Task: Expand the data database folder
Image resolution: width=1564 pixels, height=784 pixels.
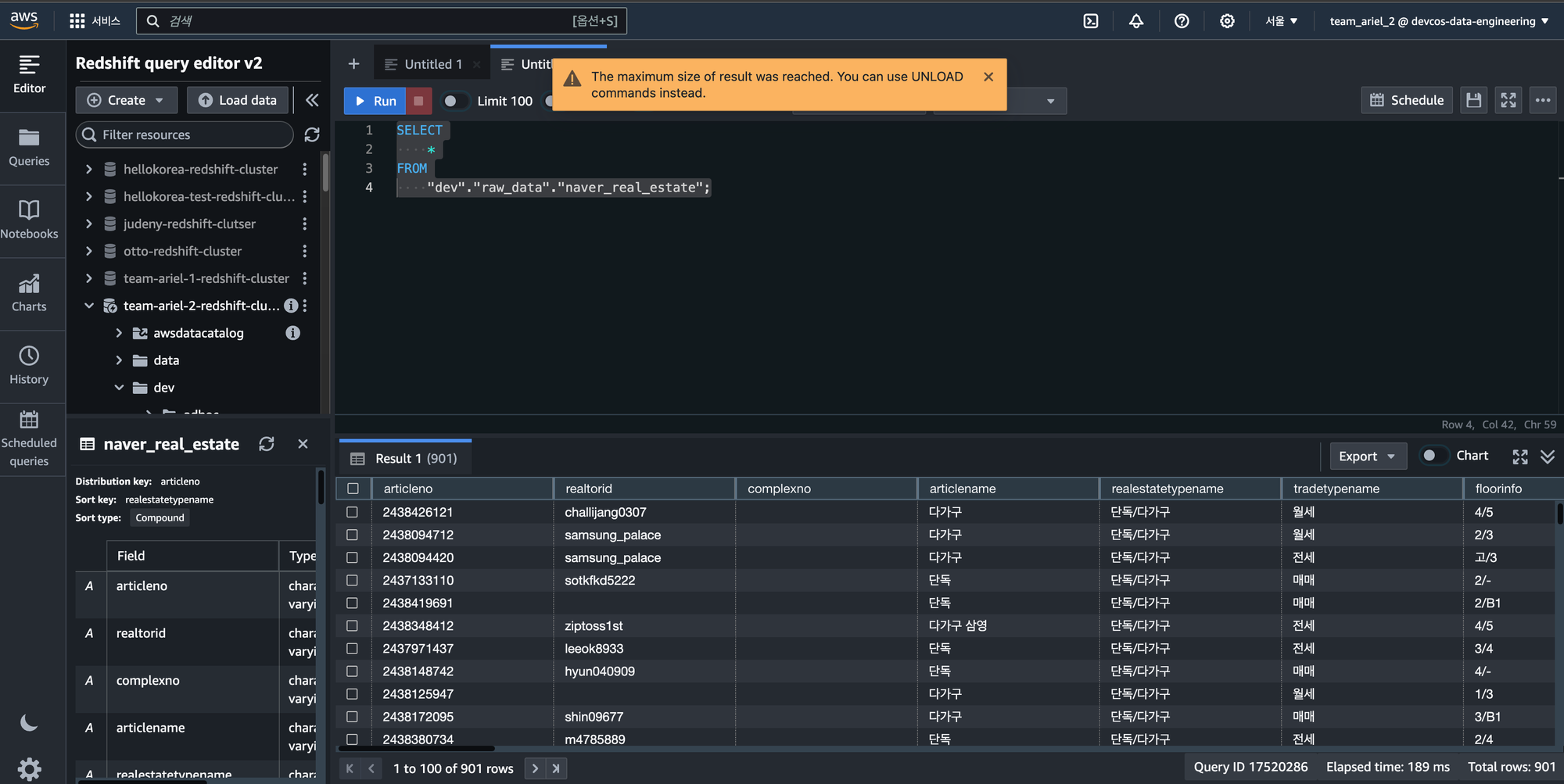Action: point(119,360)
